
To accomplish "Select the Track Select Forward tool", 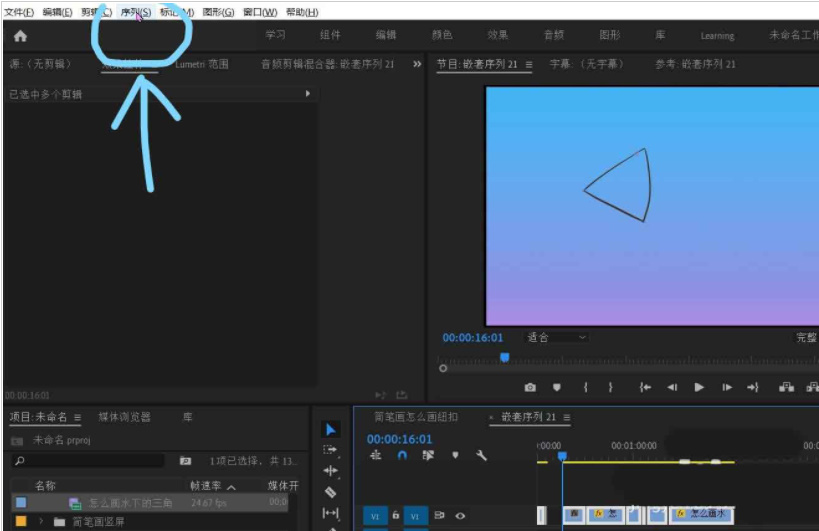I will coord(331,450).
